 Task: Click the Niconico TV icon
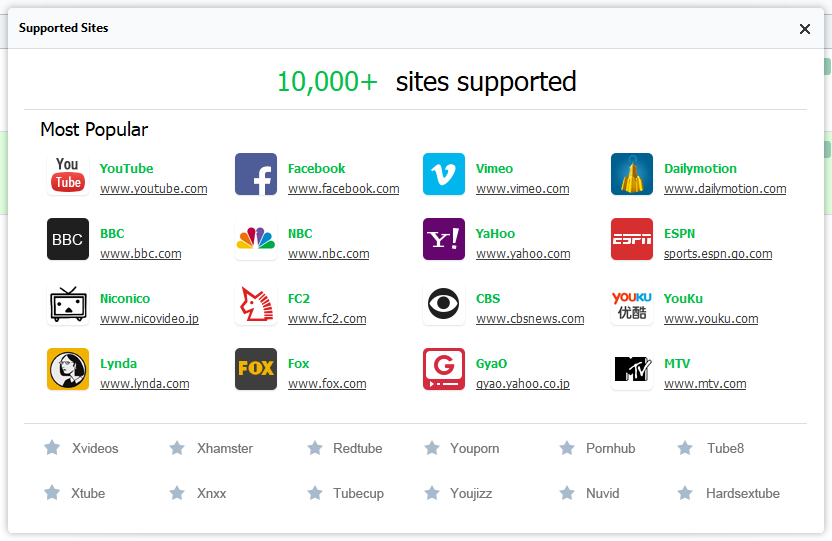pyautogui.click(x=68, y=304)
